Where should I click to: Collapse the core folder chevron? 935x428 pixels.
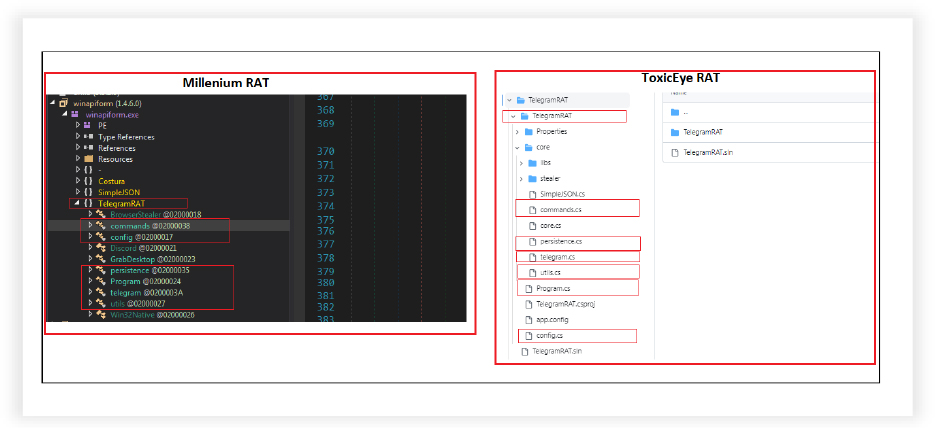pyautogui.click(x=517, y=147)
